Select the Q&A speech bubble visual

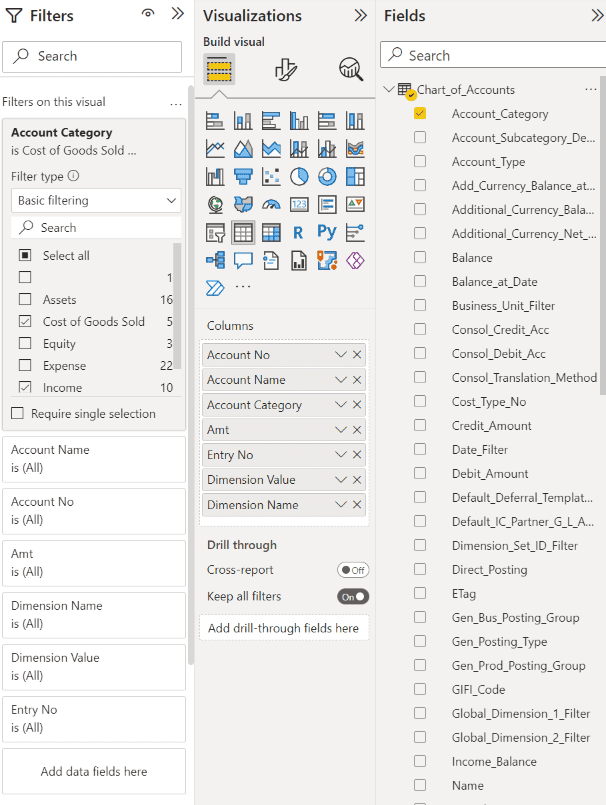(243, 260)
